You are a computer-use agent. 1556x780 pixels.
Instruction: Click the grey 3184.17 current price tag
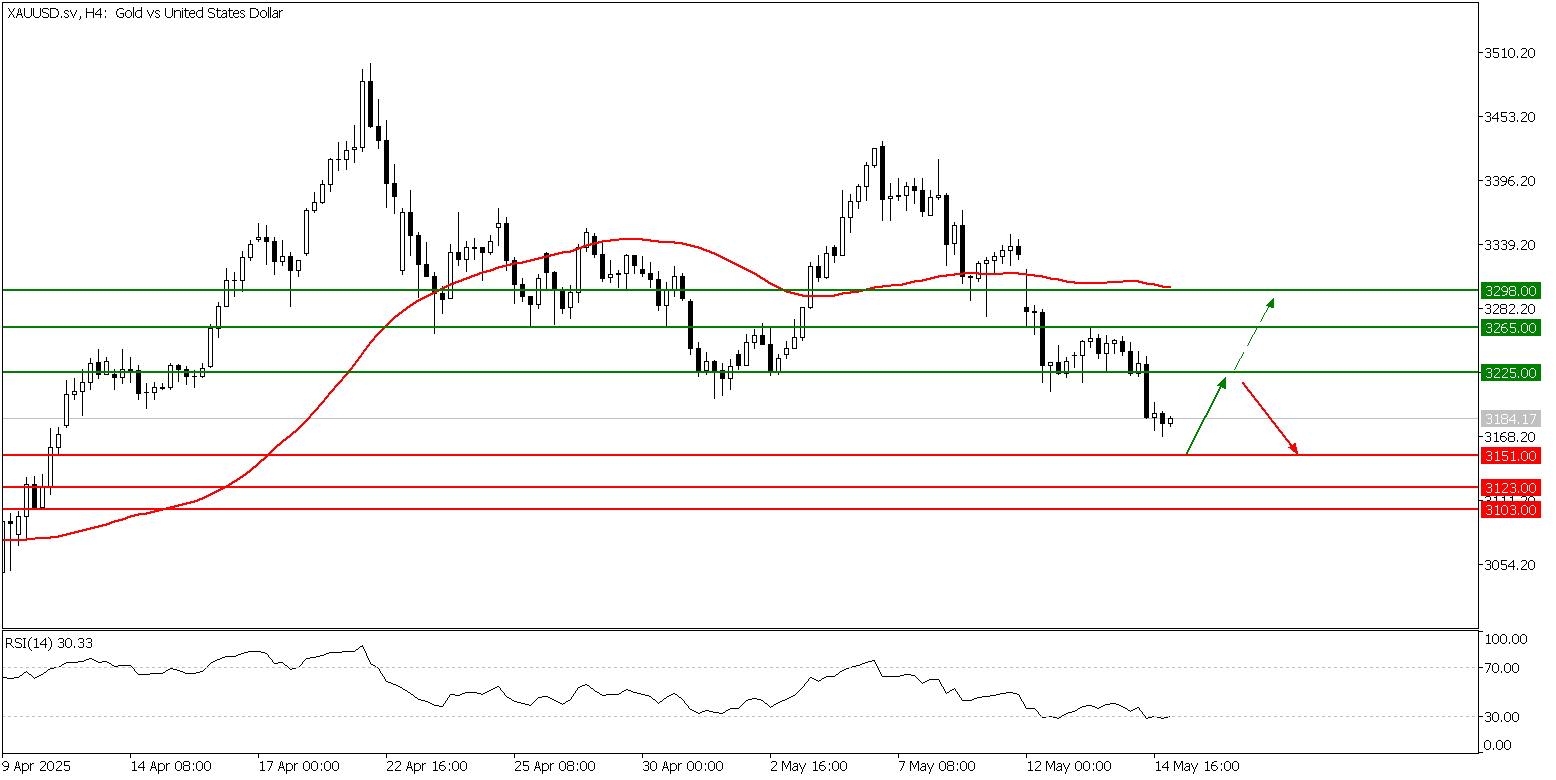pyautogui.click(x=1509, y=418)
